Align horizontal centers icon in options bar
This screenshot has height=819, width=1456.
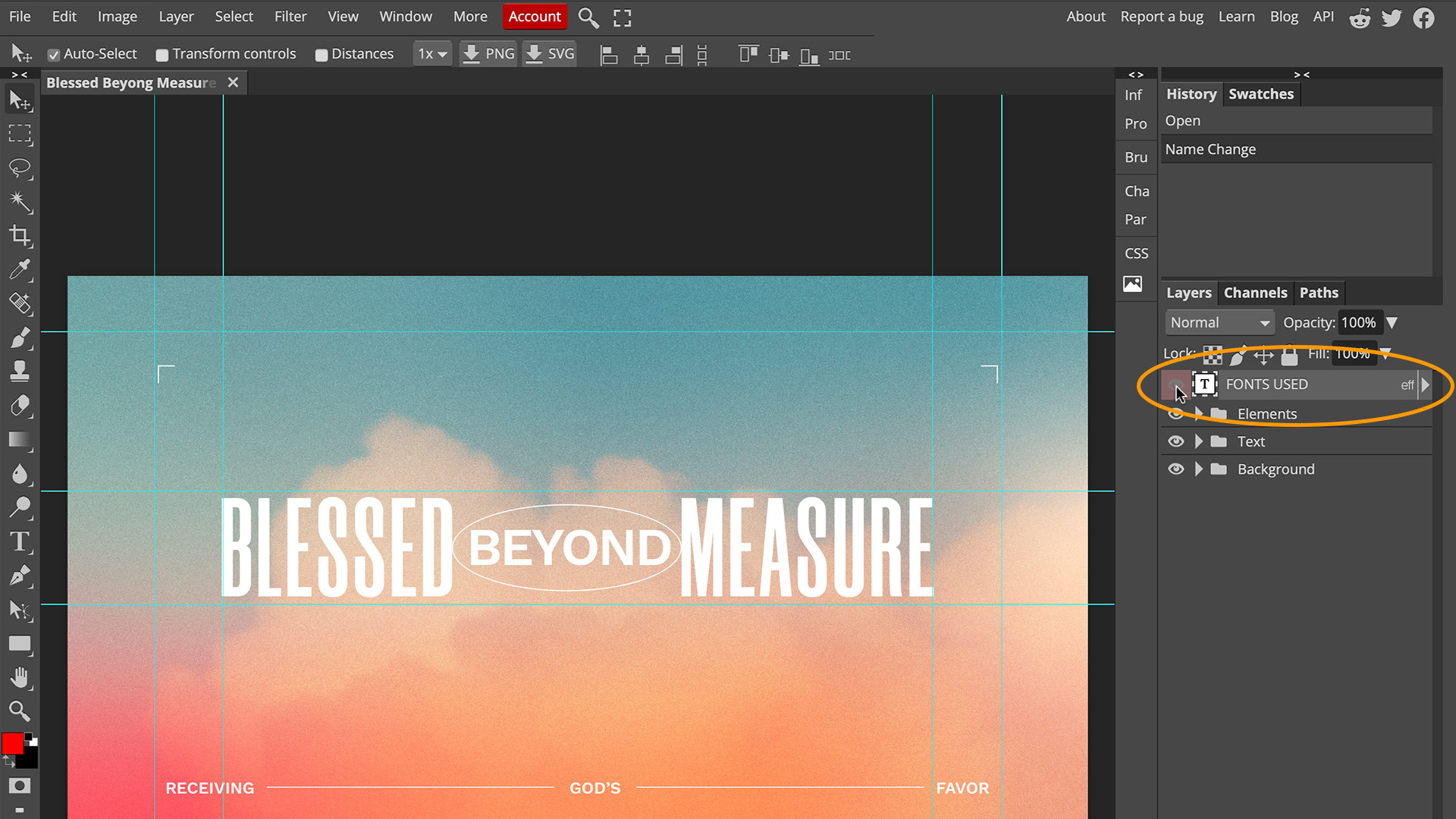pos(642,55)
